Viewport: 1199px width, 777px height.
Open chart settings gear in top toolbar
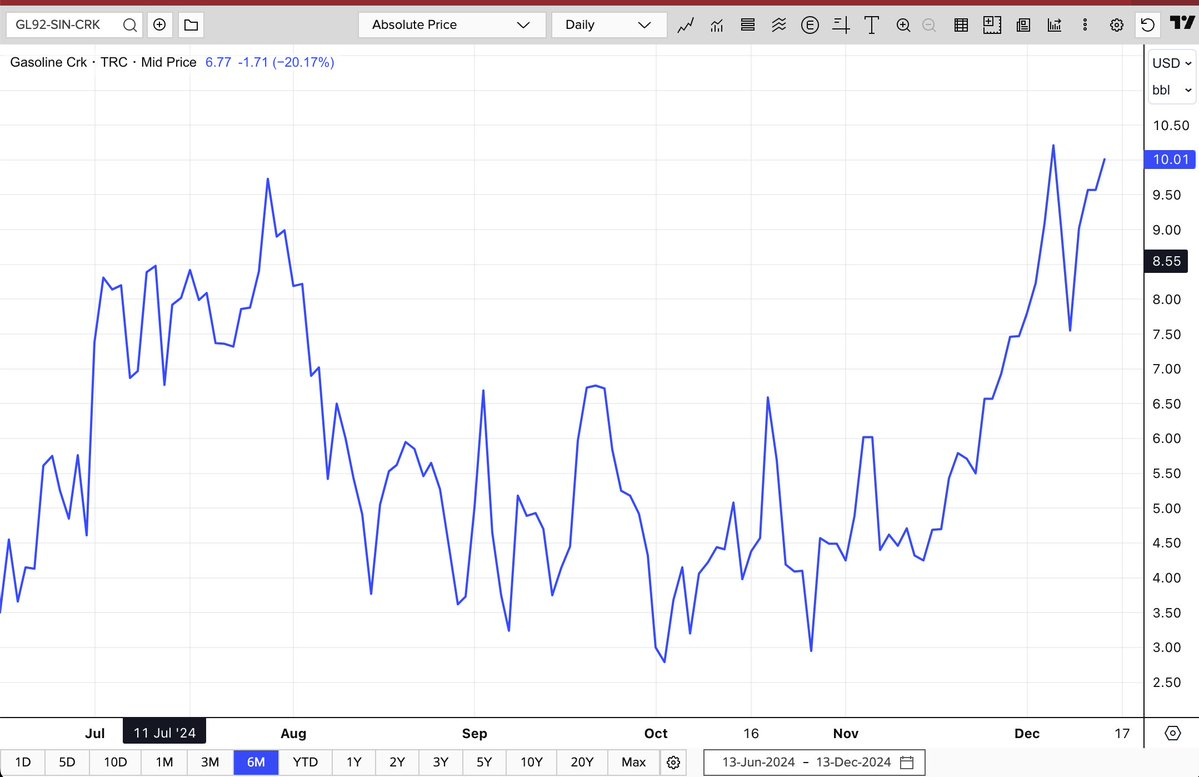click(x=1117, y=25)
